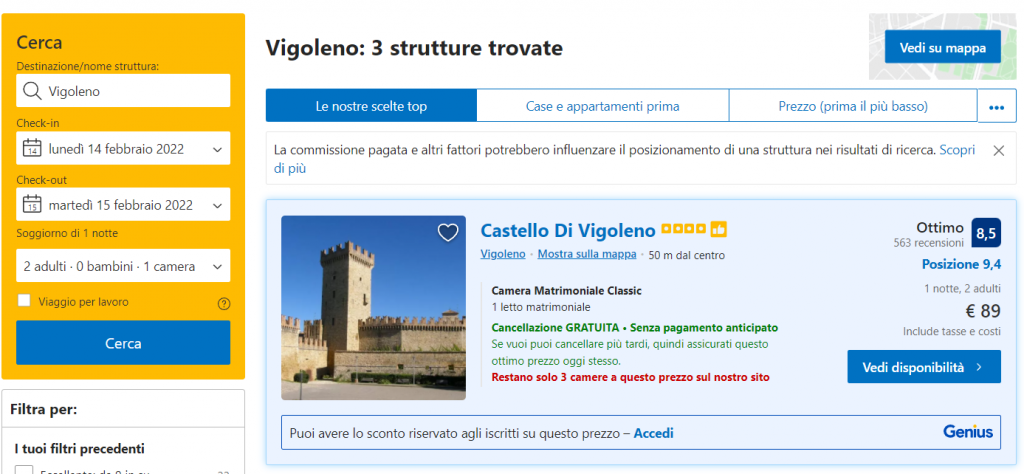Click the help question mark icon
Screen dimensions: 1024x474
click(x=224, y=303)
